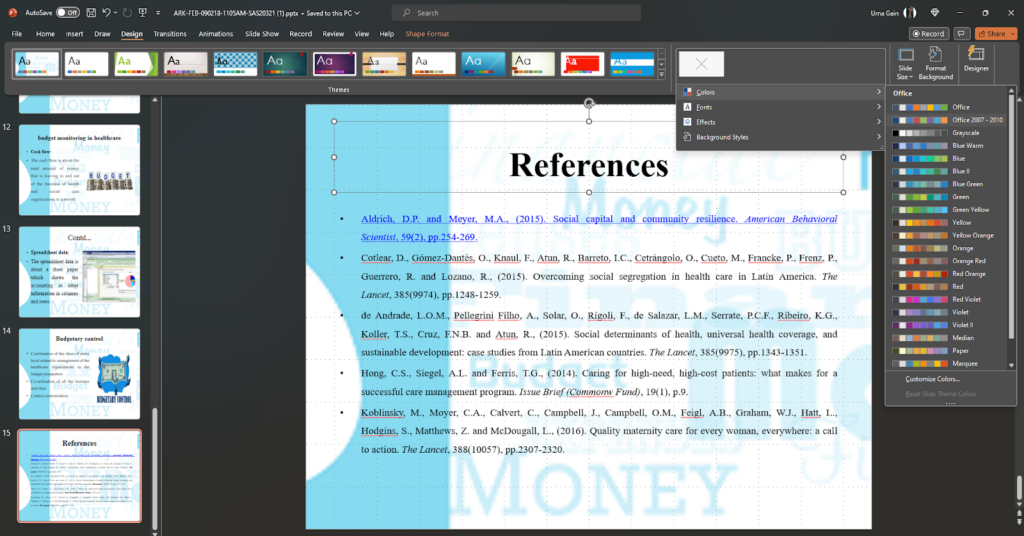Click the Undo arrow icon
The height and width of the screenshot is (536, 1024).
coord(107,13)
